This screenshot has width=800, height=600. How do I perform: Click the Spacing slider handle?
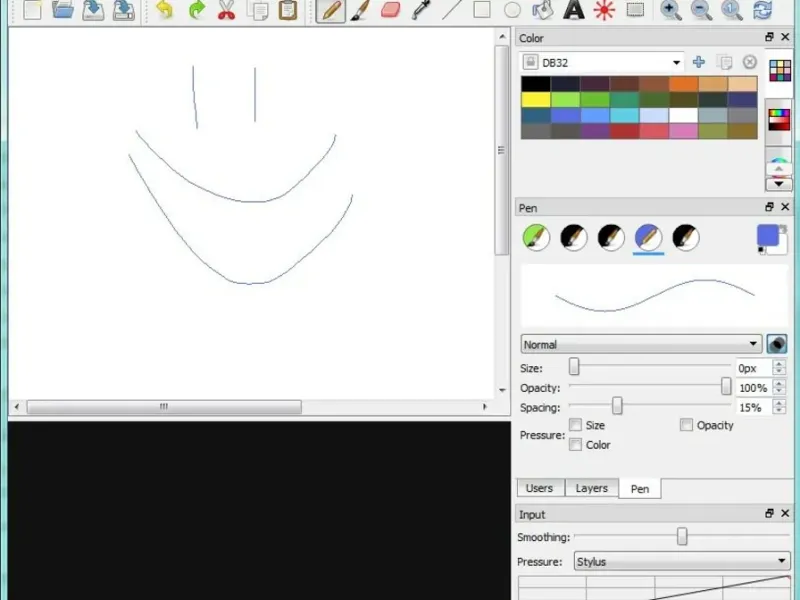click(617, 406)
